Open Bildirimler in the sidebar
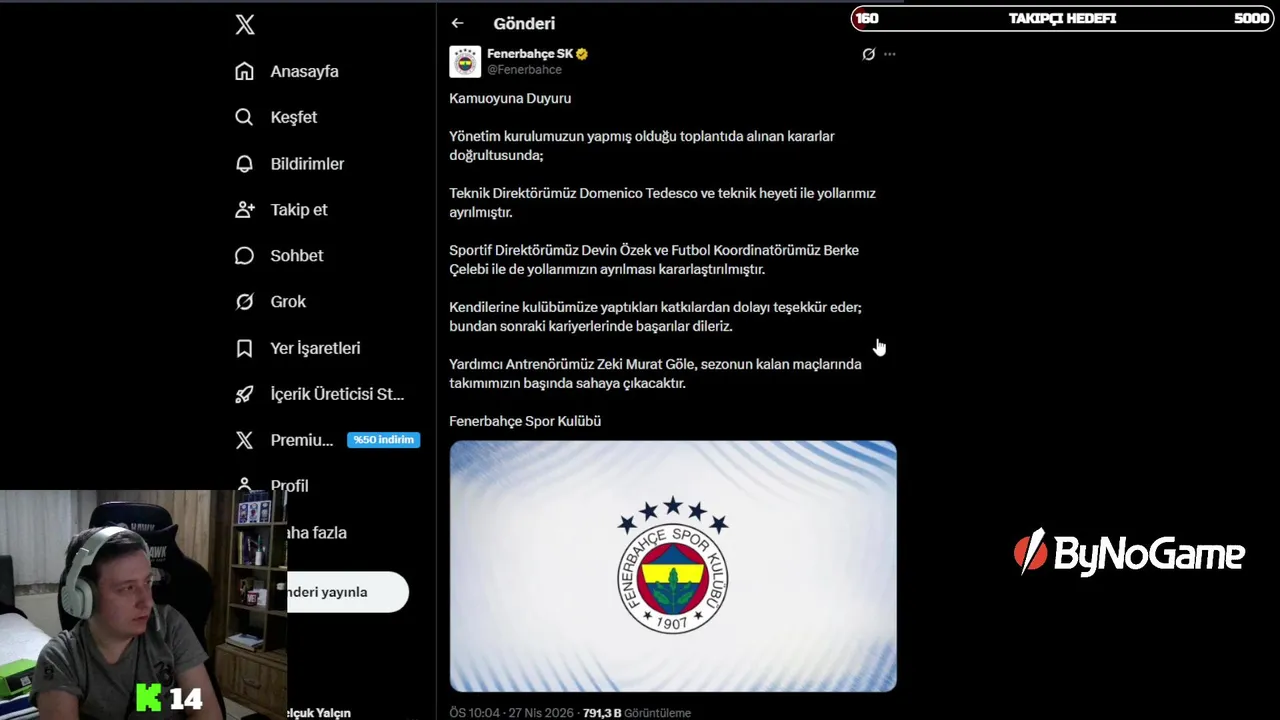Viewport: 1280px width, 720px height. (x=307, y=163)
